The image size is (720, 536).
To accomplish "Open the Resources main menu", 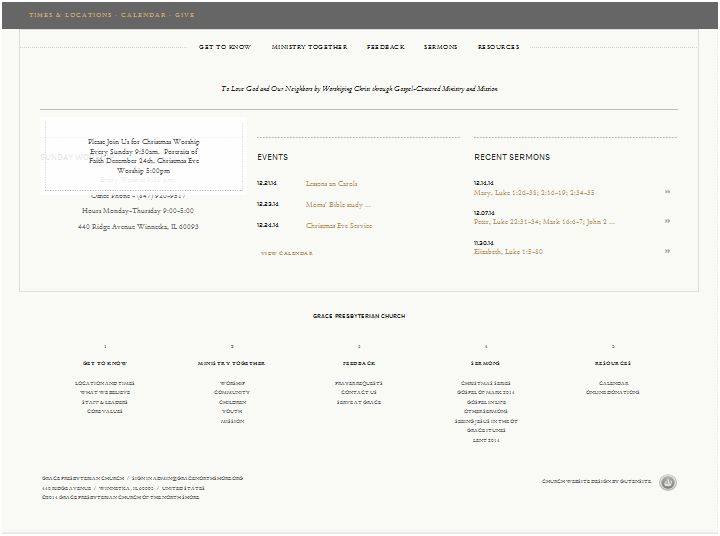I will coord(499,47).
